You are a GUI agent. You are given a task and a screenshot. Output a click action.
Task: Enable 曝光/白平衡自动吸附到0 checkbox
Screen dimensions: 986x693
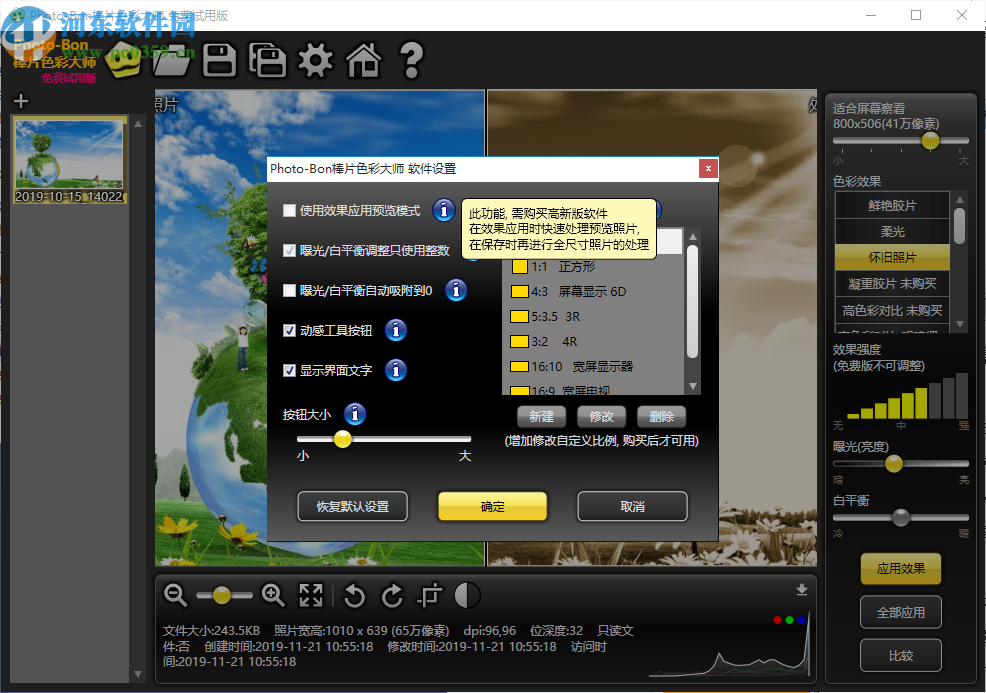tap(289, 291)
